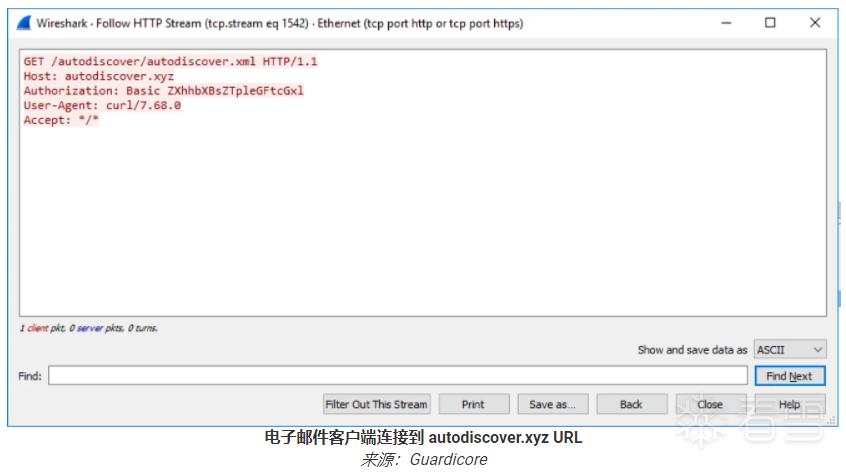
Task: Click Filter Out This Stream
Action: coord(377,404)
